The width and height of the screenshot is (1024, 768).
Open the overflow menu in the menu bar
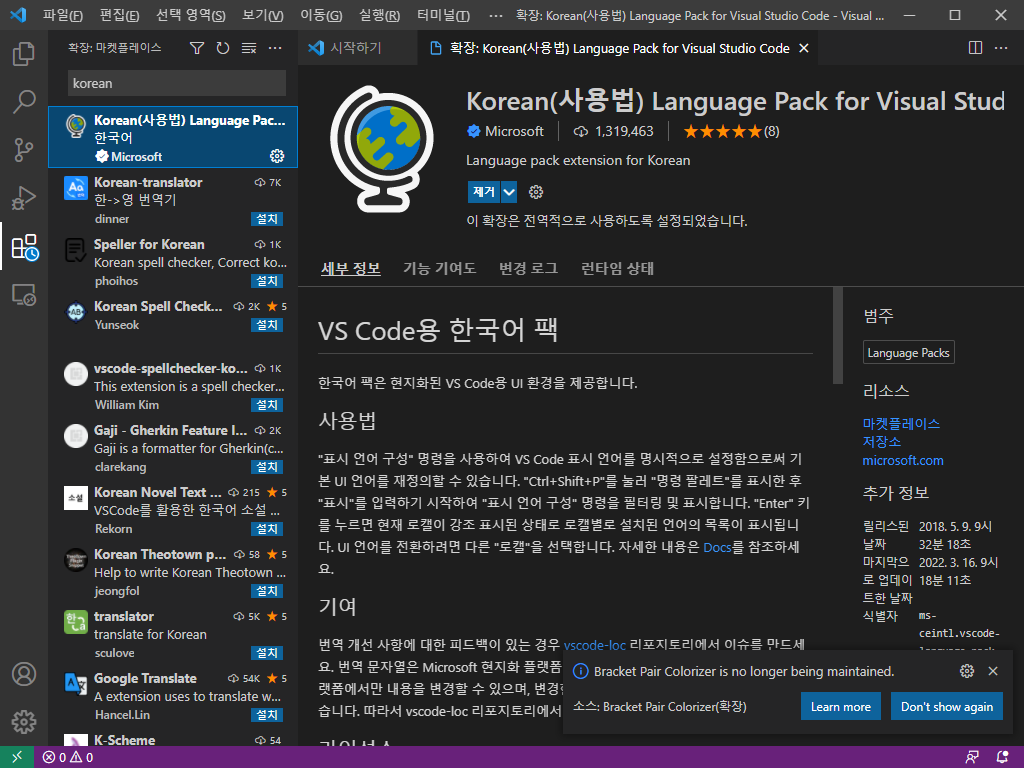tap(496, 15)
